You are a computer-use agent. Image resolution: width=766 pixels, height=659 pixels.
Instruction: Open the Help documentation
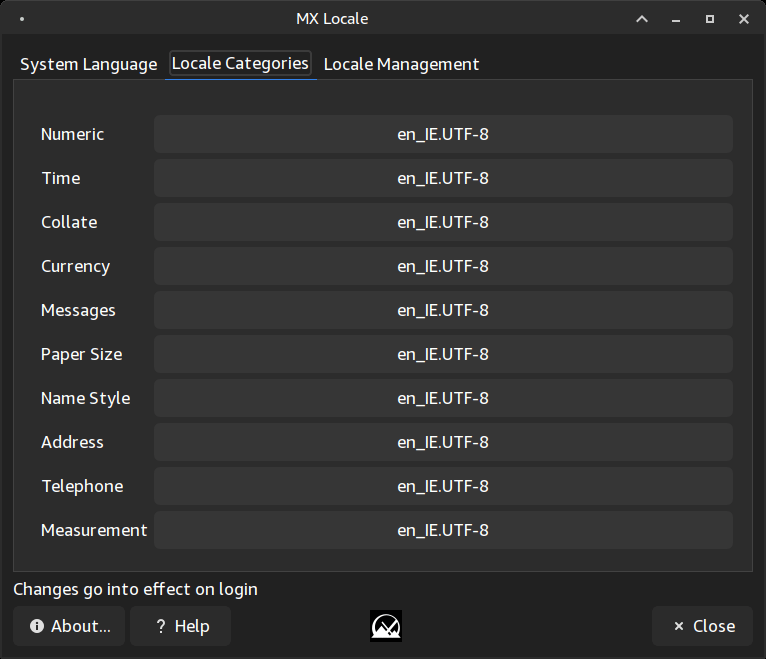coord(182,626)
